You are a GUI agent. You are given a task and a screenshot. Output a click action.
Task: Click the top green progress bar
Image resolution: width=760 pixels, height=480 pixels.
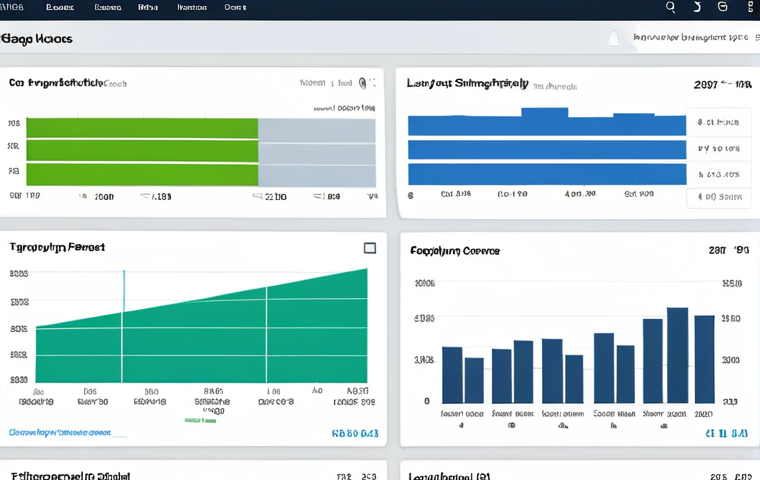pyautogui.click(x=142, y=128)
